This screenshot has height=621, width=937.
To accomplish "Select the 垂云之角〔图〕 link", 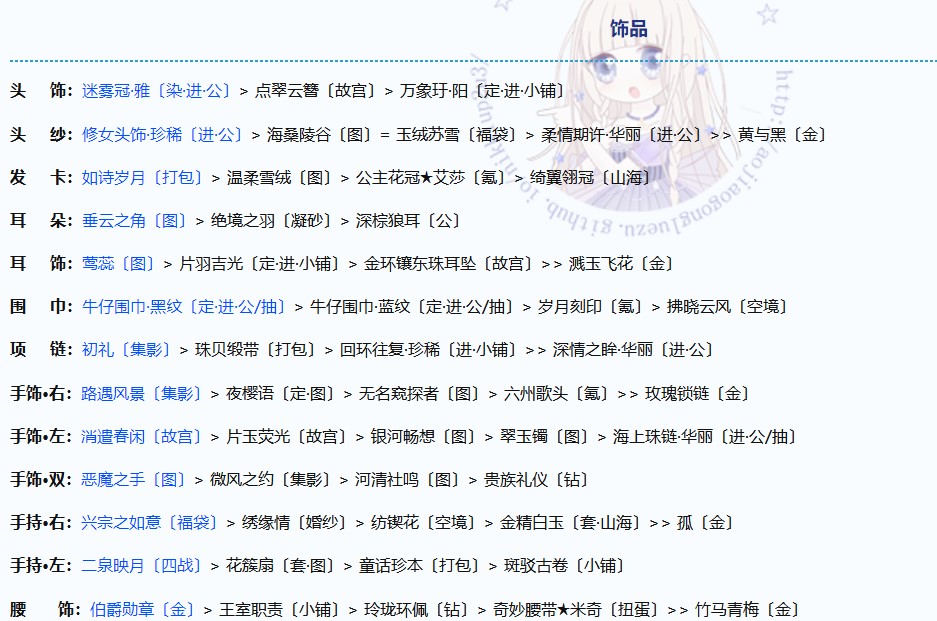I will (x=134, y=221).
